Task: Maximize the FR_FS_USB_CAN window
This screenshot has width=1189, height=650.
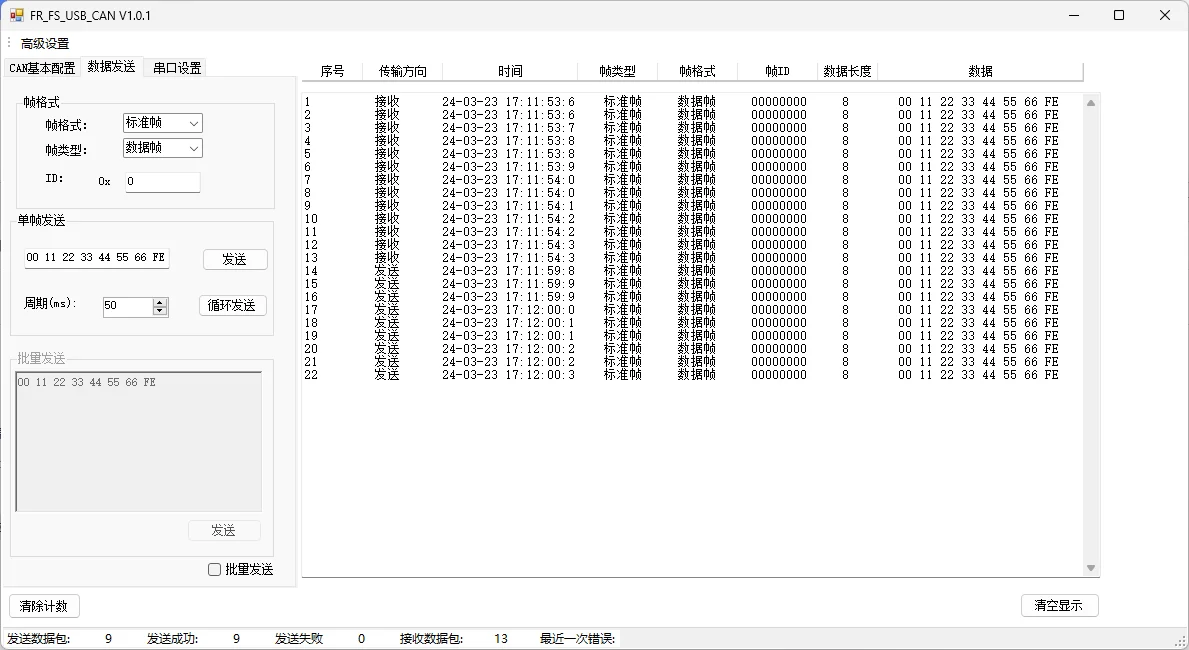Action: (1118, 15)
